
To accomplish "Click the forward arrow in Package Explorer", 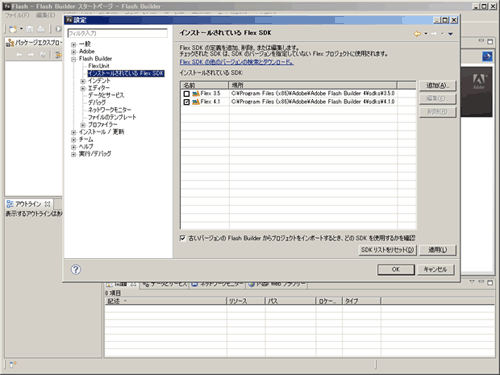I will coord(31,55).
